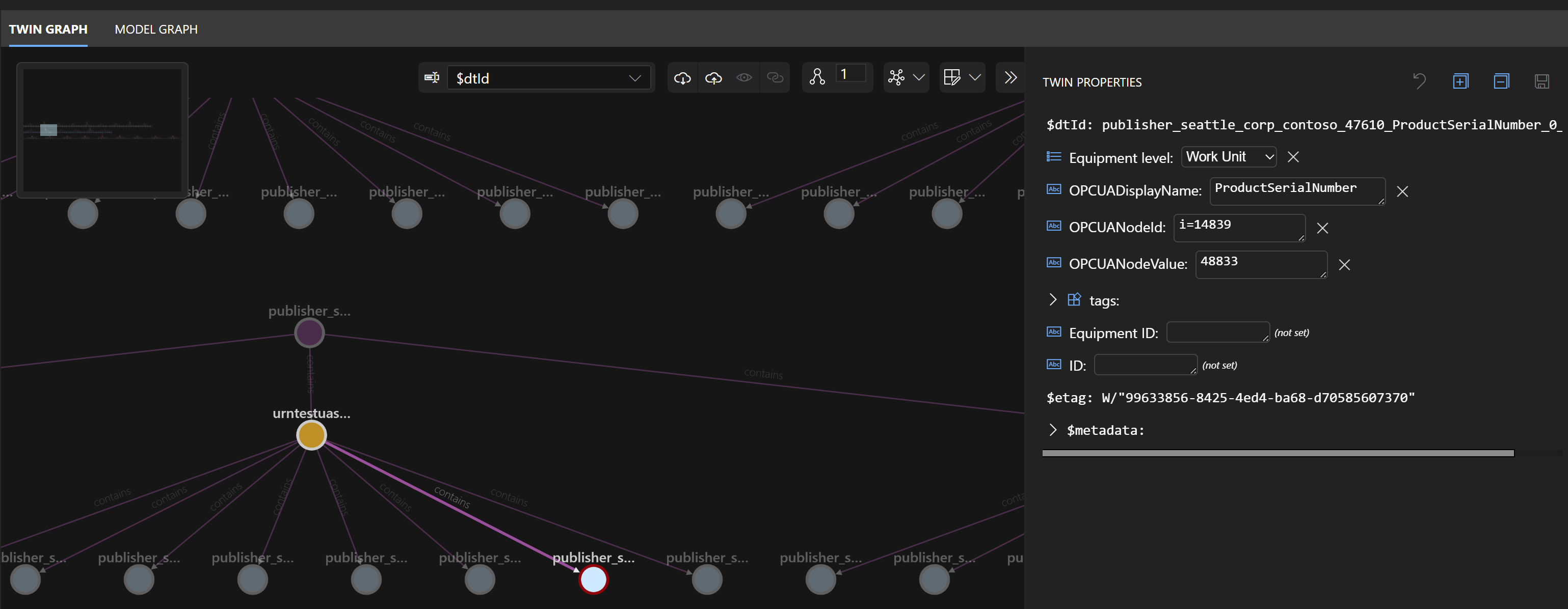The image size is (1568, 609).
Task: Expand the tags property section
Action: pos(1053,300)
